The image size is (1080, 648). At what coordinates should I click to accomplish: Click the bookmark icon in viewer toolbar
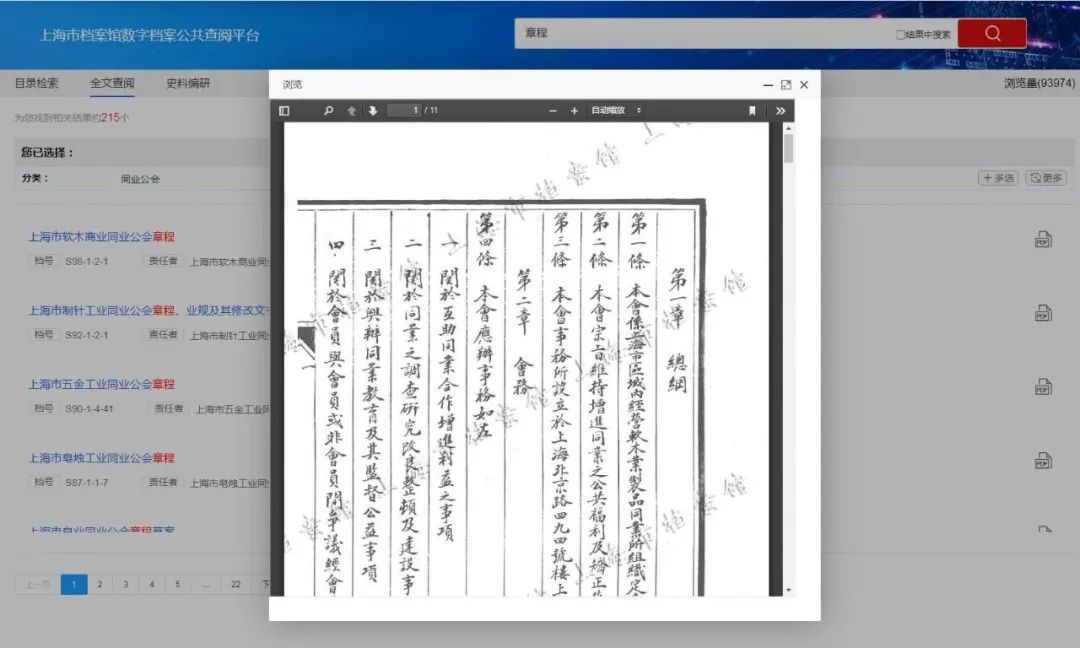pos(752,111)
